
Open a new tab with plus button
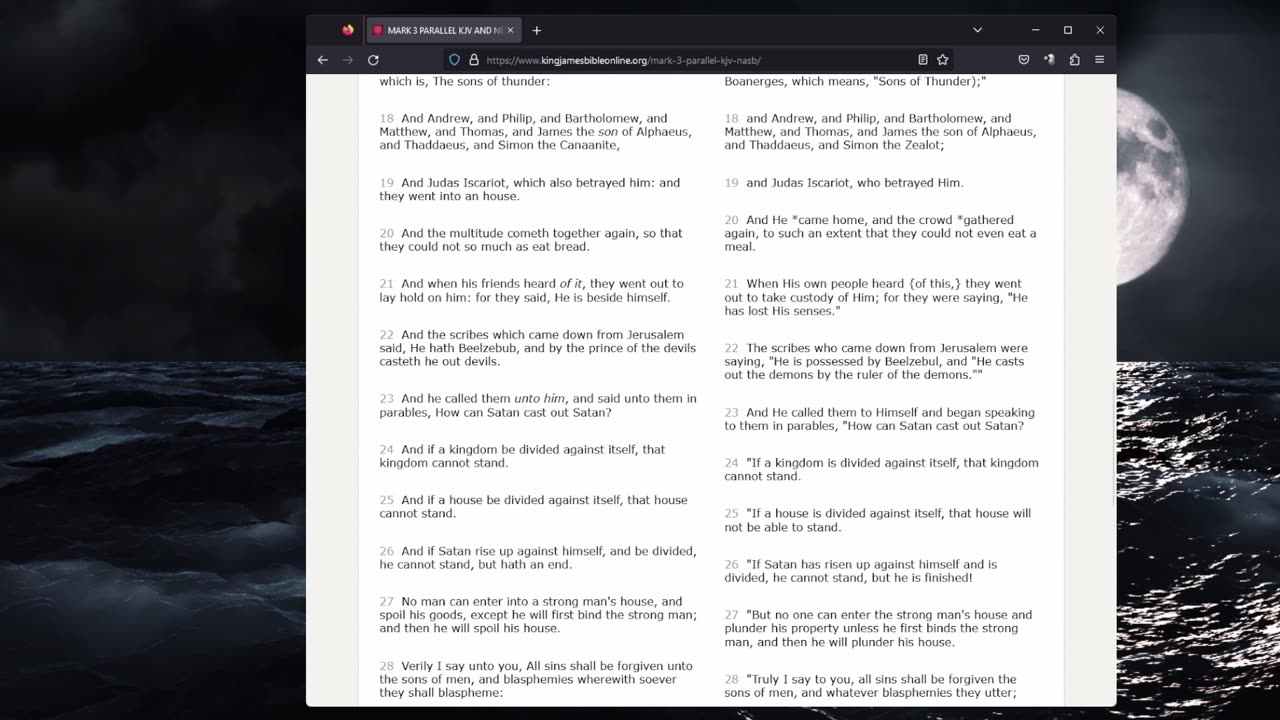536,30
